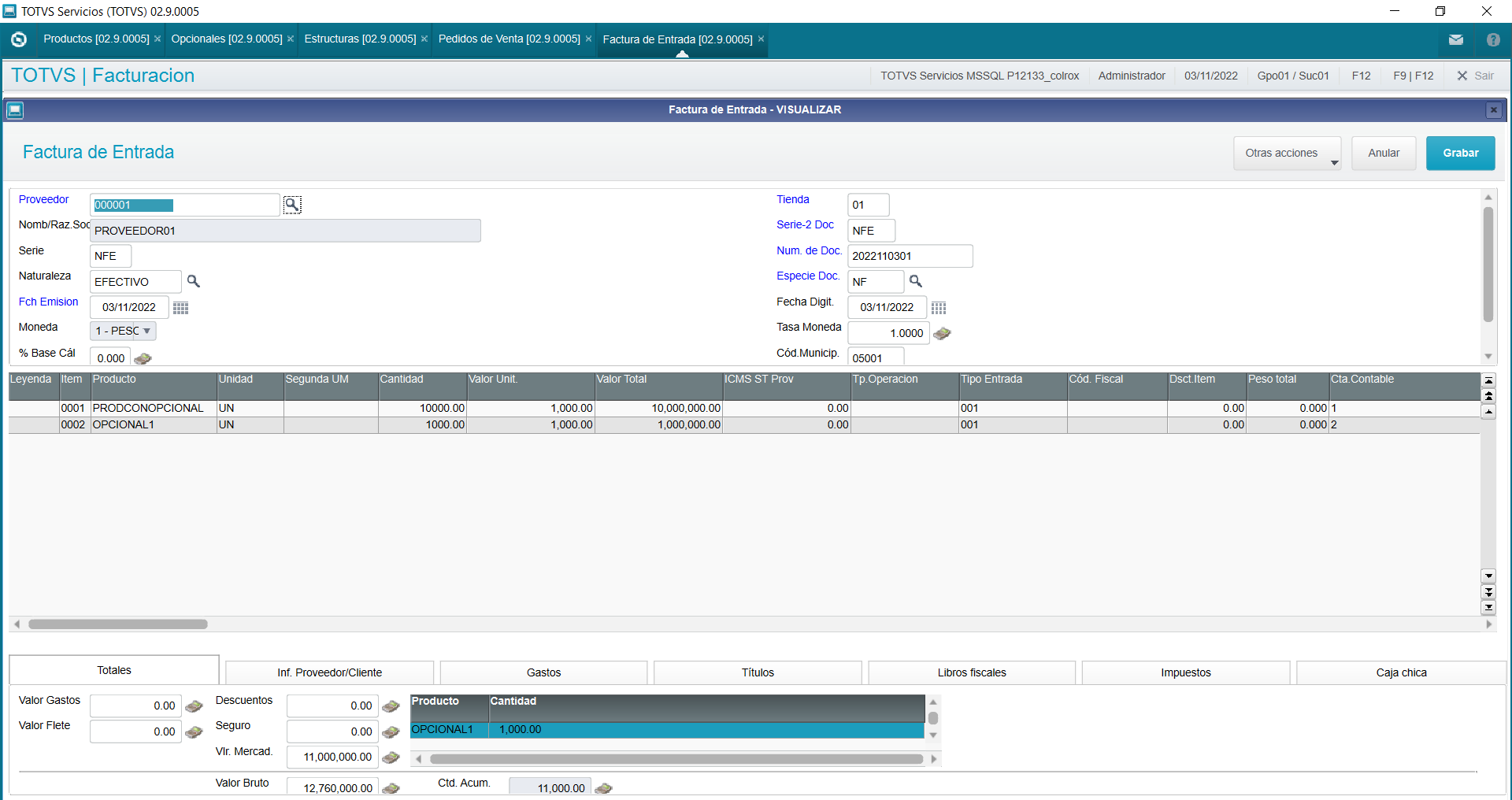Click the header form vertical scrollbar
Screen dimensions: 1512x800
(x=1488, y=265)
